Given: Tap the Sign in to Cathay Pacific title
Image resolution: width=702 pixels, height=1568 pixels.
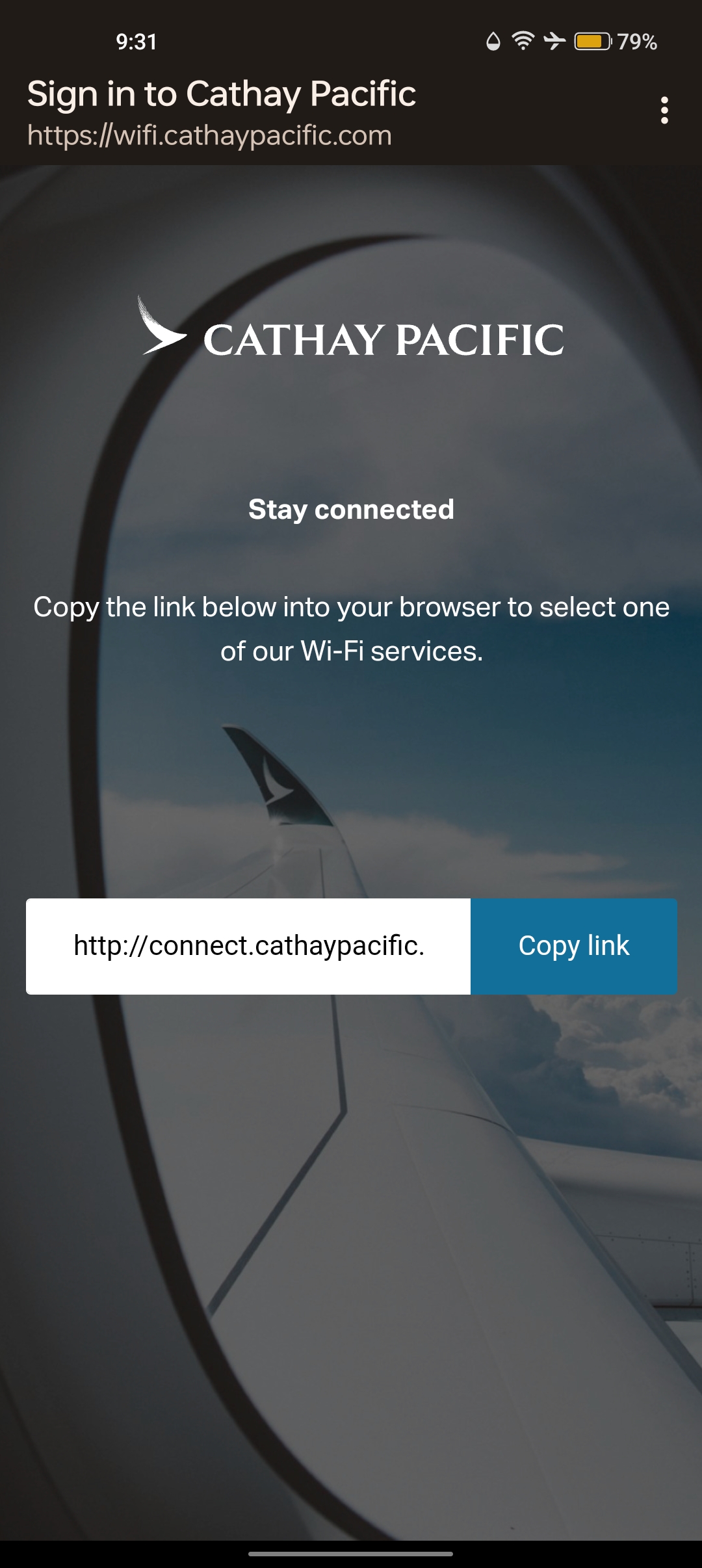Looking at the screenshot, I should [x=221, y=94].
